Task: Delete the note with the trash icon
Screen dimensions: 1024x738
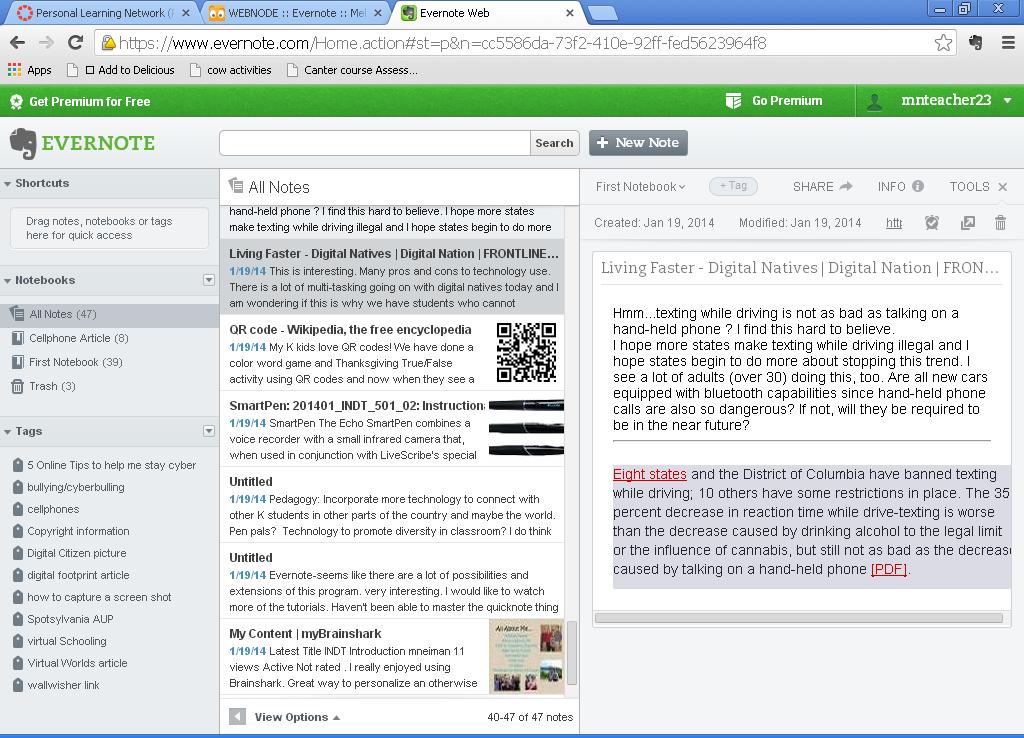Action: click(1000, 223)
